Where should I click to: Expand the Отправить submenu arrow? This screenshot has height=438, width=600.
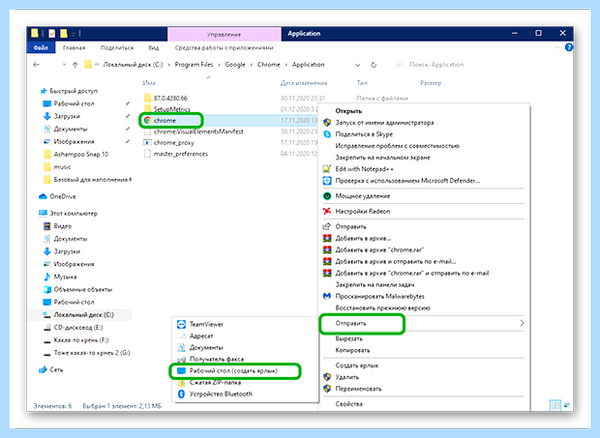click(522, 323)
